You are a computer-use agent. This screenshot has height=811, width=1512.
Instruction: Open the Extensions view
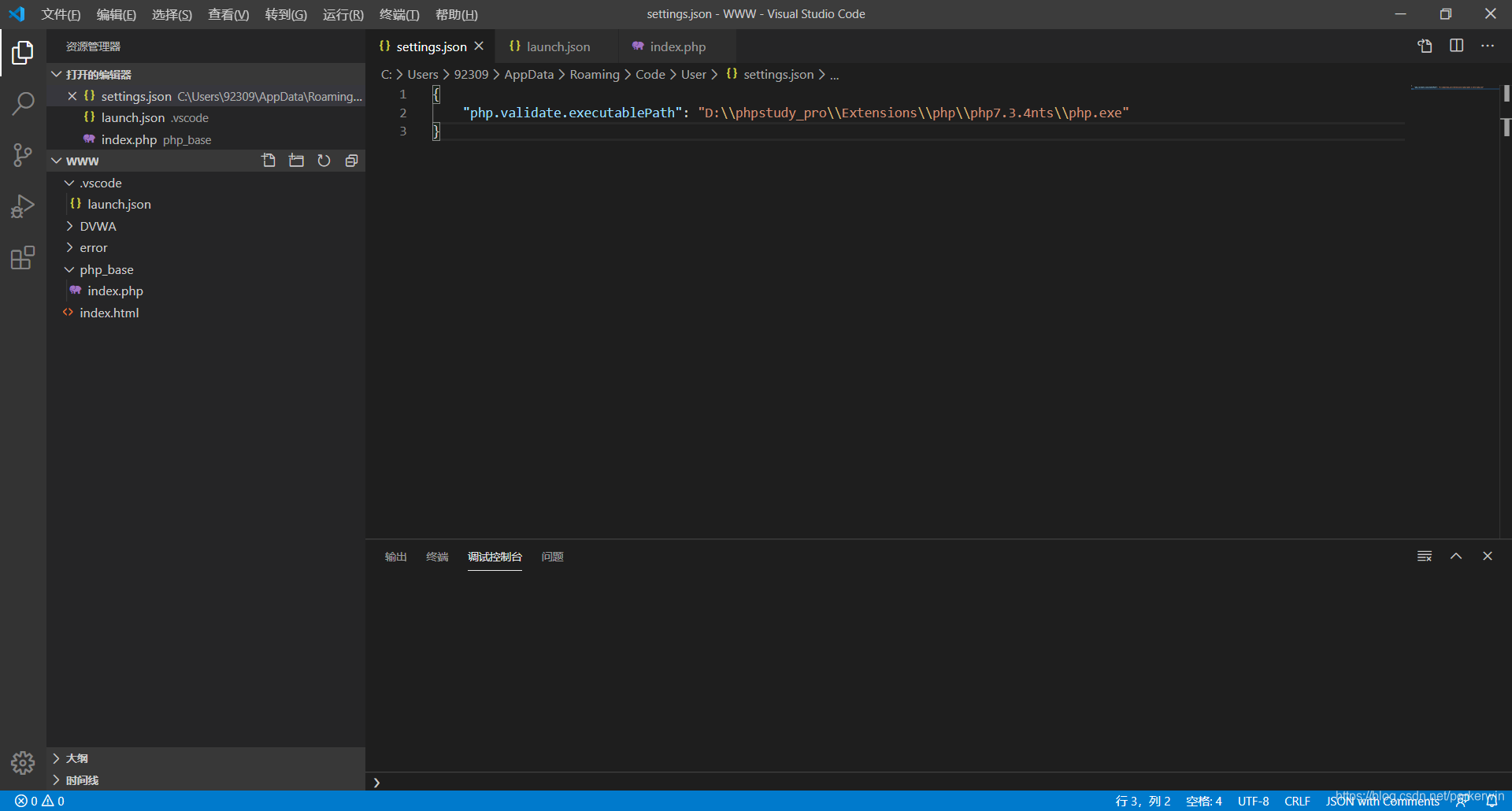[x=23, y=257]
